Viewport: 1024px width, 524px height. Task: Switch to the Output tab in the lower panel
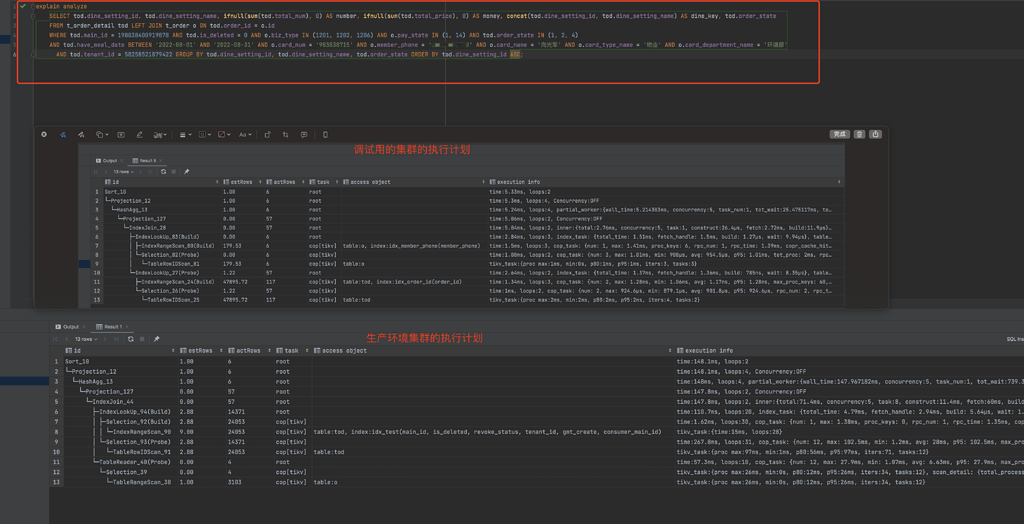click(x=69, y=326)
